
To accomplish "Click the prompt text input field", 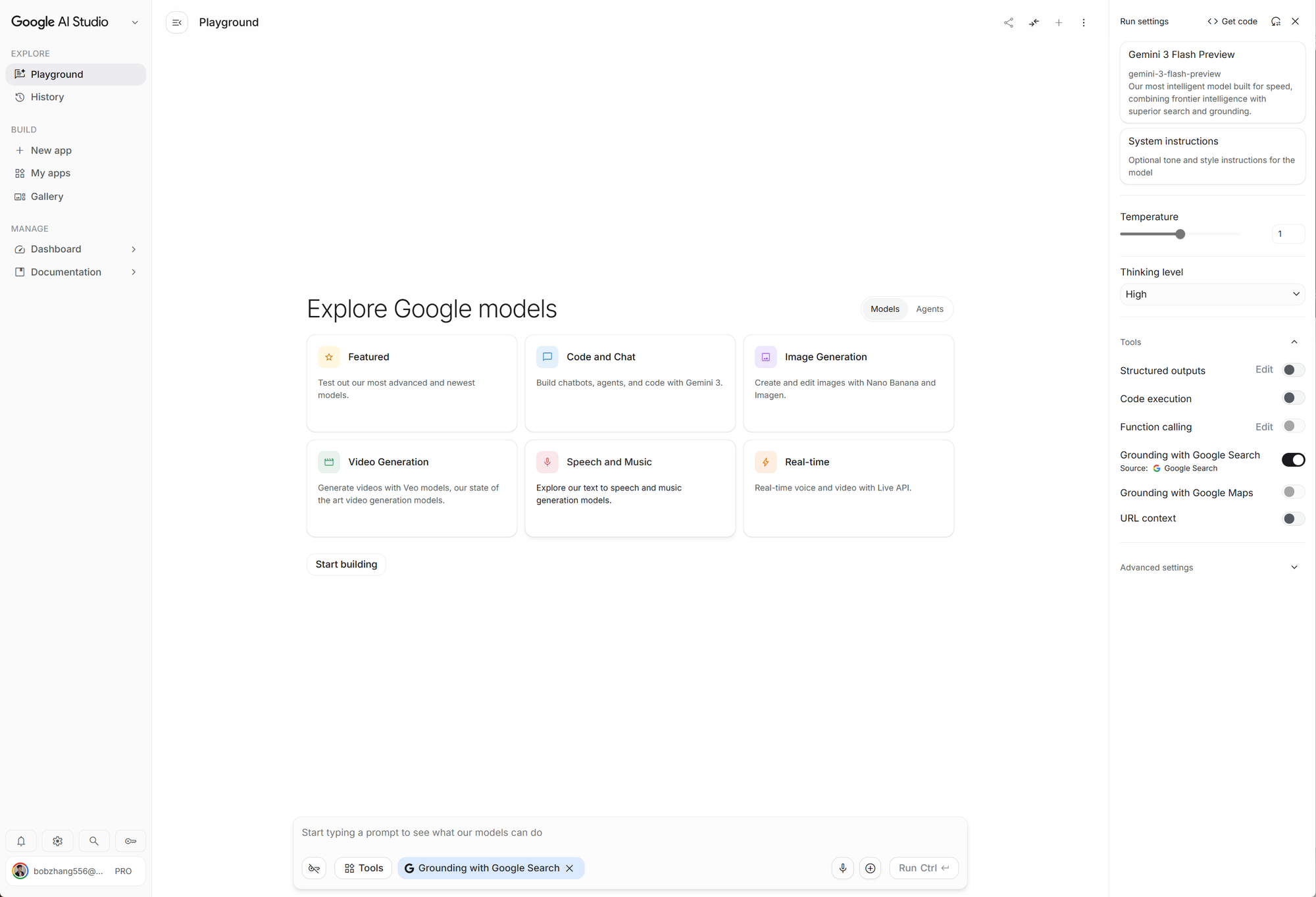I will click(x=630, y=833).
